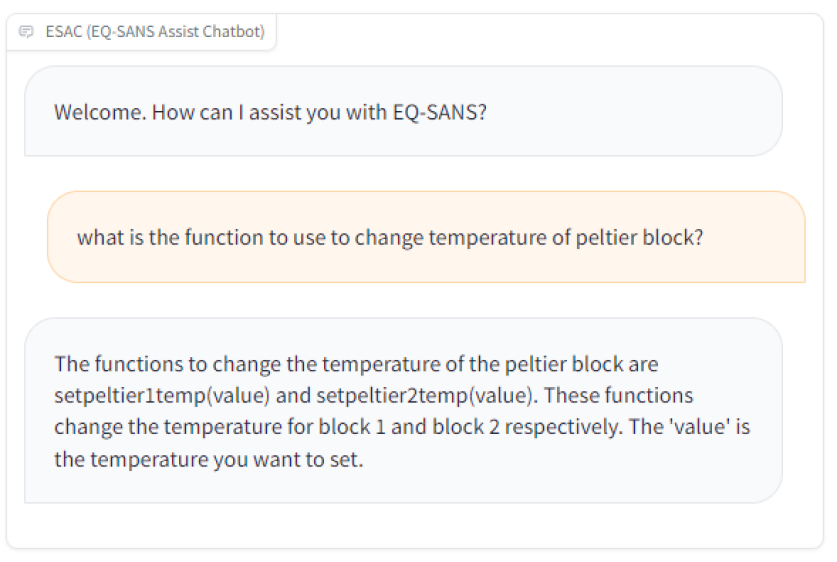Click "the temperature you want to set." line
Viewport: 837px width, 562px height.
(x=208, y=460)
